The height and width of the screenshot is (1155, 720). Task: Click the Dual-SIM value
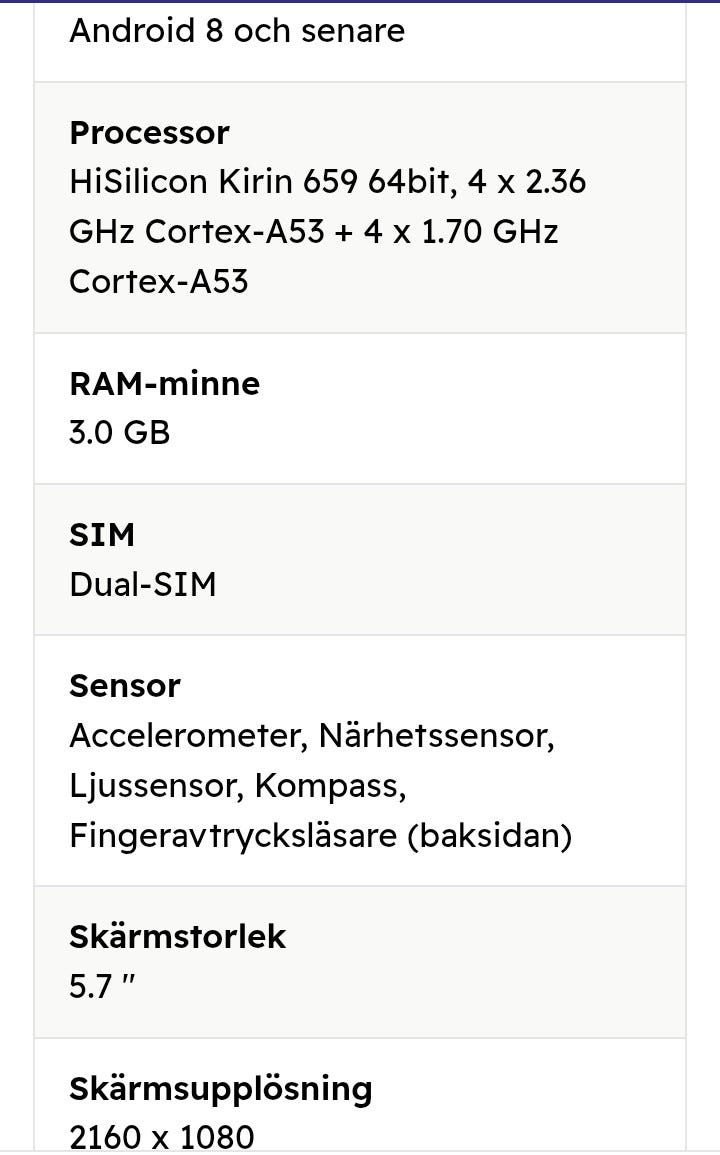pyautogui.click(x=142, y=584)
